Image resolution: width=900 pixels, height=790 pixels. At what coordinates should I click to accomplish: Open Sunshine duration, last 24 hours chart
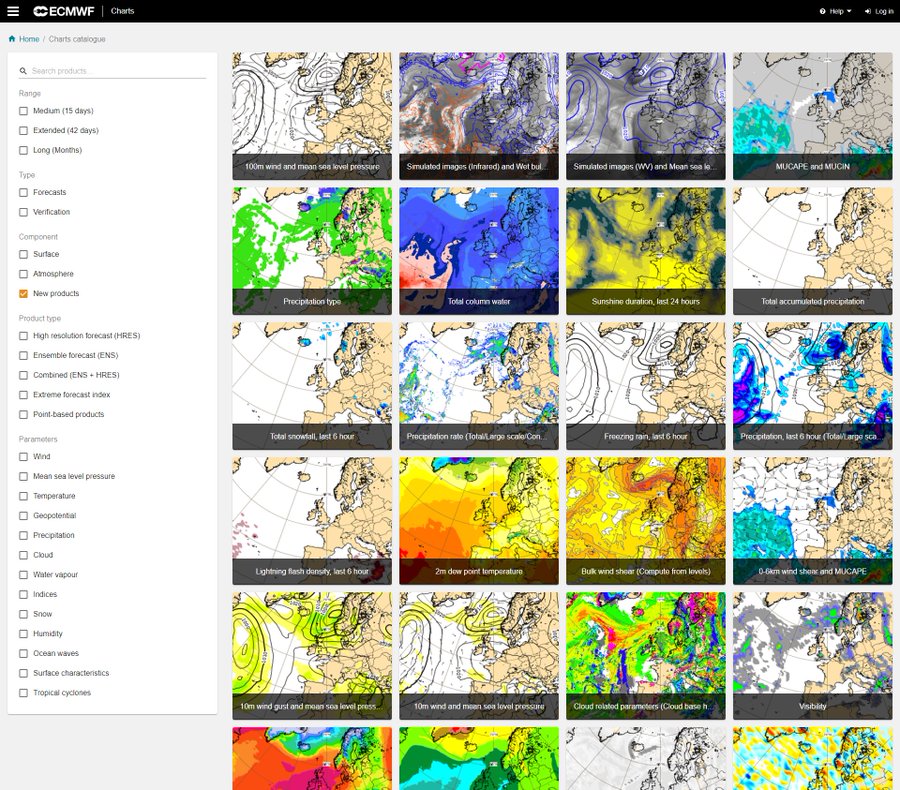[646, 251]
